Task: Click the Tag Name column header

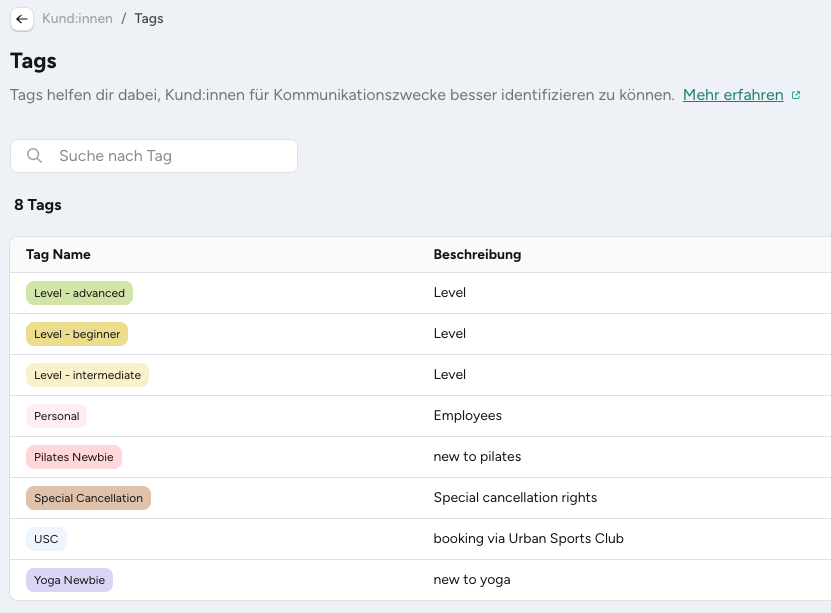Action: coord(58,254)
